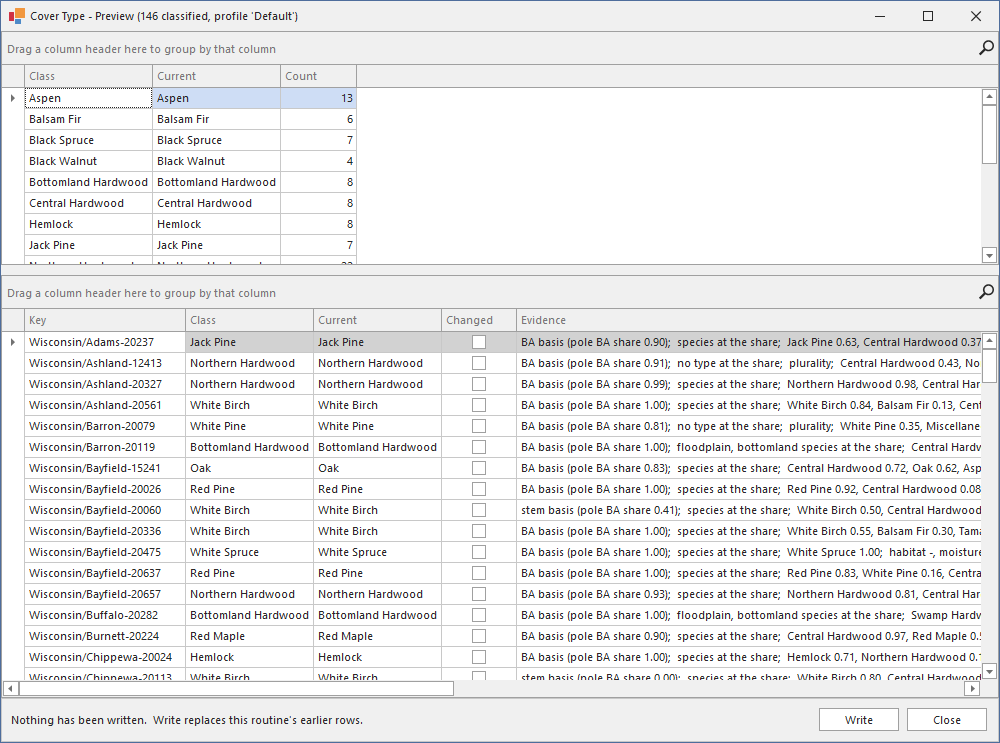Toggle Changed checkbox for Wisconsin/Bayfield-20475

[x=479, y=552]
